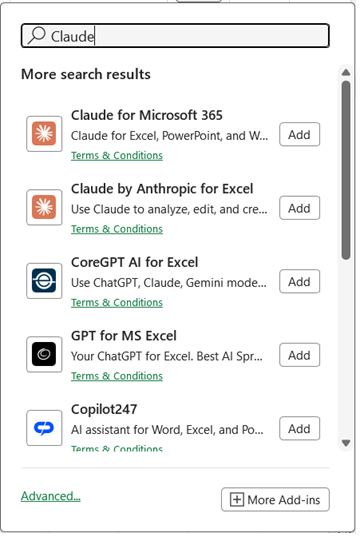This screenshot has height=539, width=362.
Task: Click description 'AI assistant for Word, Excel, and Po...'
Action: tap(167, 430)
